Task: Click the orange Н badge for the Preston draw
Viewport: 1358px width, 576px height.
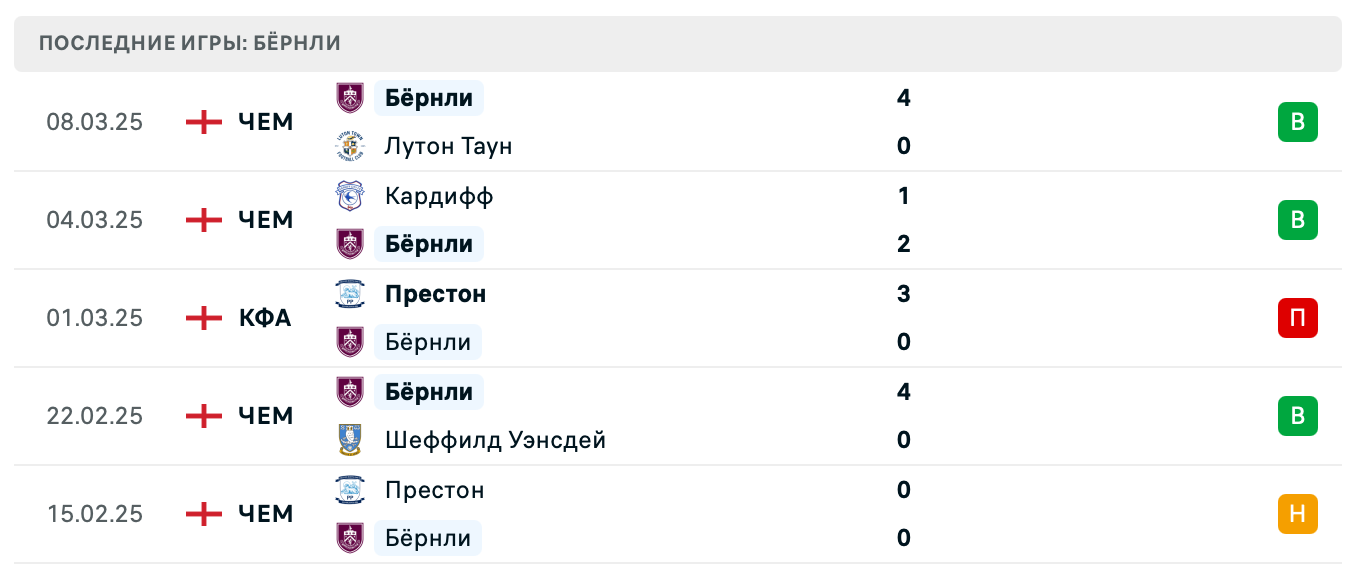Action: [x=1297, y=514]
